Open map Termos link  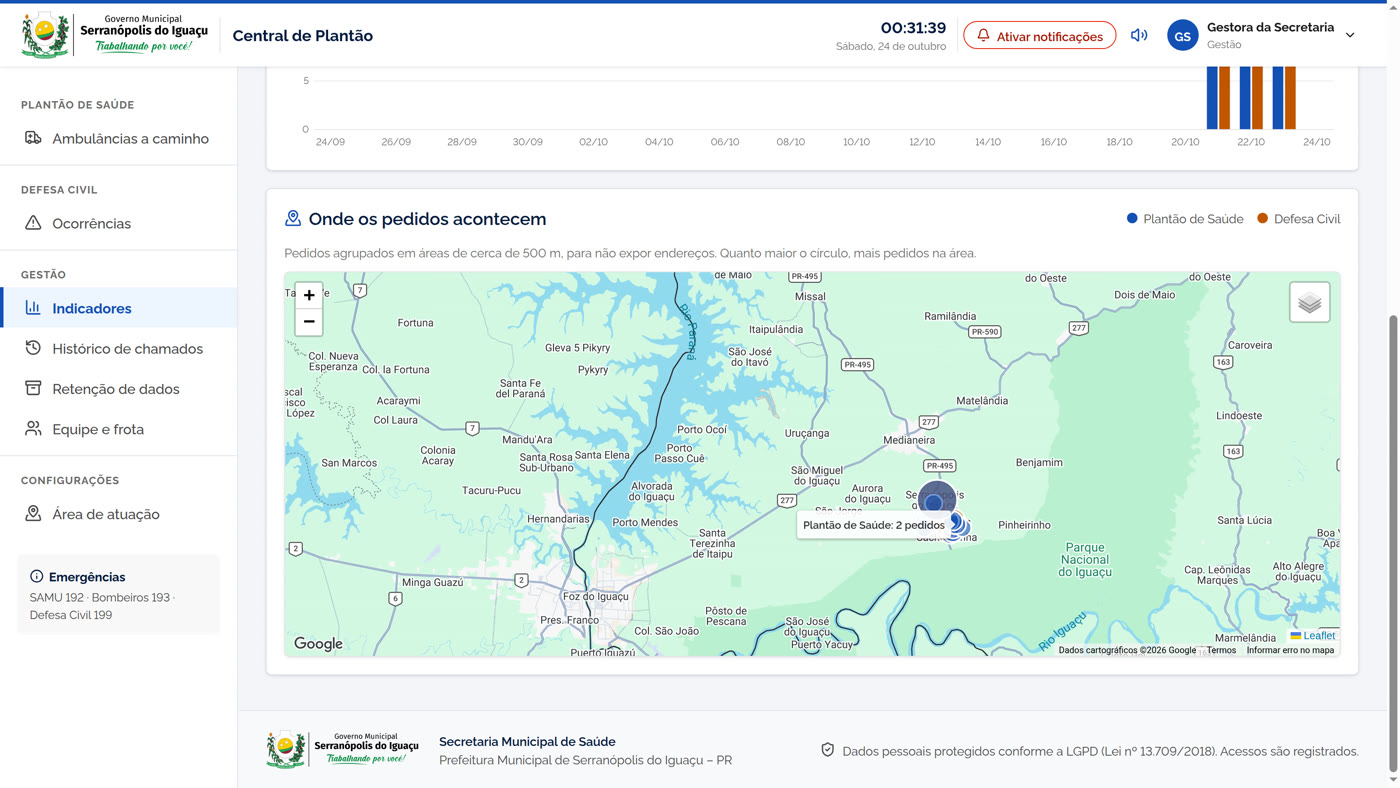point(1221,650)
